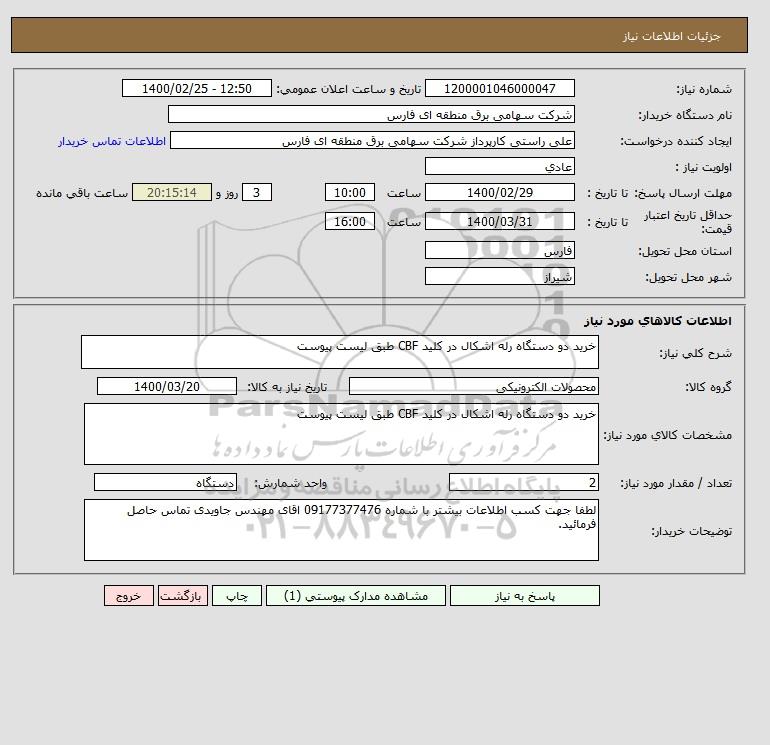Click the پاسخ به نیاز button
Screen dimensions: 770x745
(x=524, y=596)
